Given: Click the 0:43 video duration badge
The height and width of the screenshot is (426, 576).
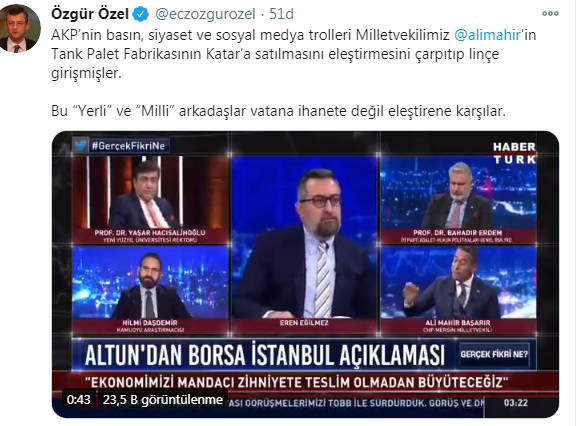Looking at the screenshot, I should pos(79,400).
